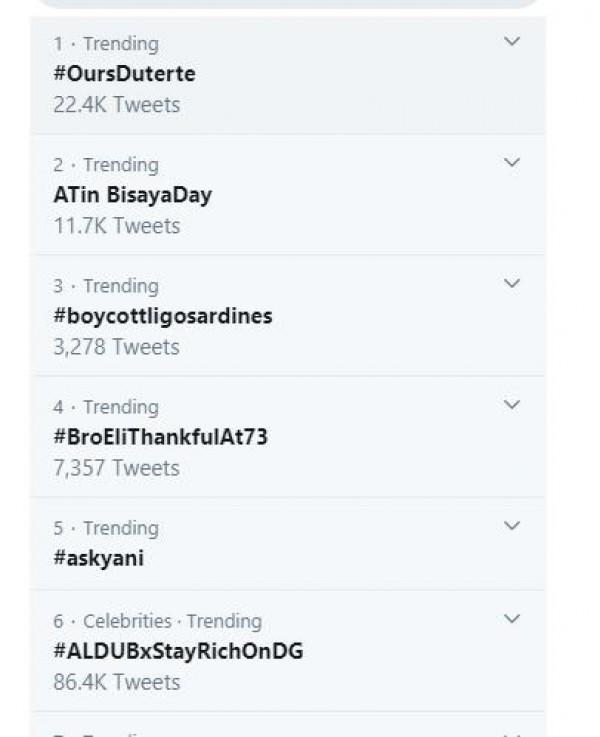Click the "5 · Trending" rank label
Image resolution: width=600 pixels, height=737 pixels.
coord(106,528)
